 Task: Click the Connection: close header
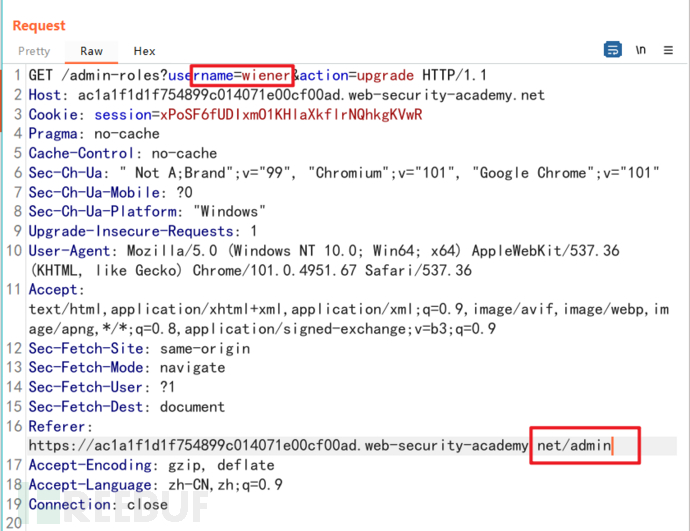point(100,504)
